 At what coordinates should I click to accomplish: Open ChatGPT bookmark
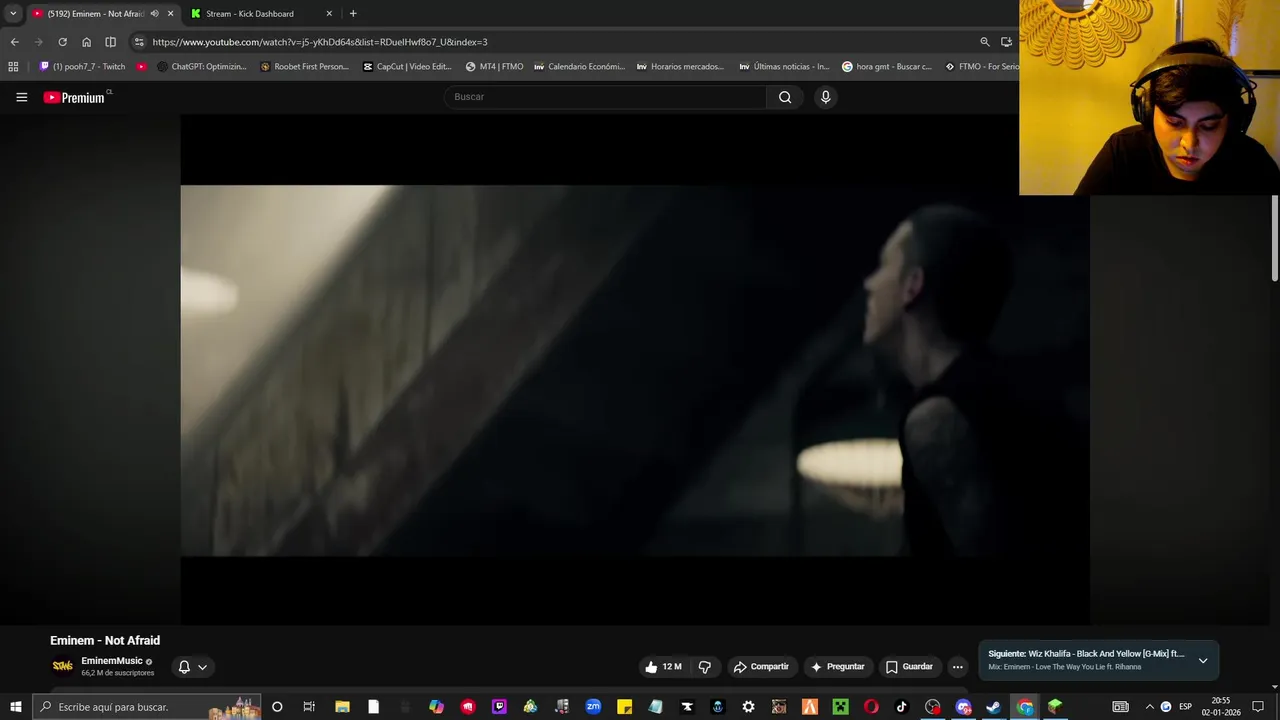click(x=202, y=67)
